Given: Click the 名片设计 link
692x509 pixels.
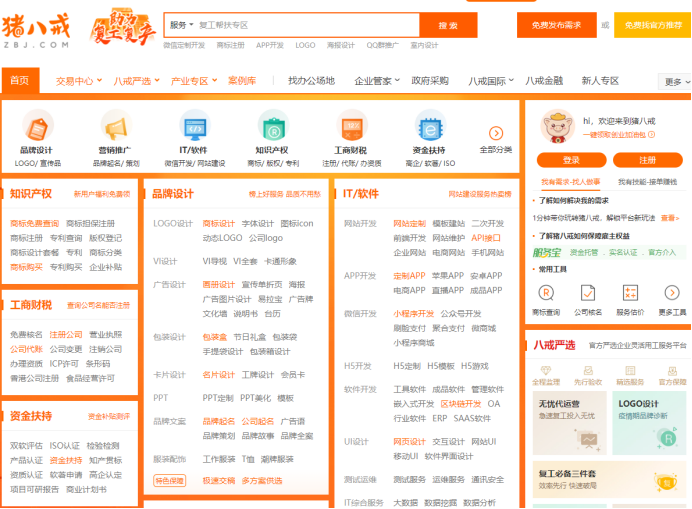Looking at the screenshot, I should [218, 375].
